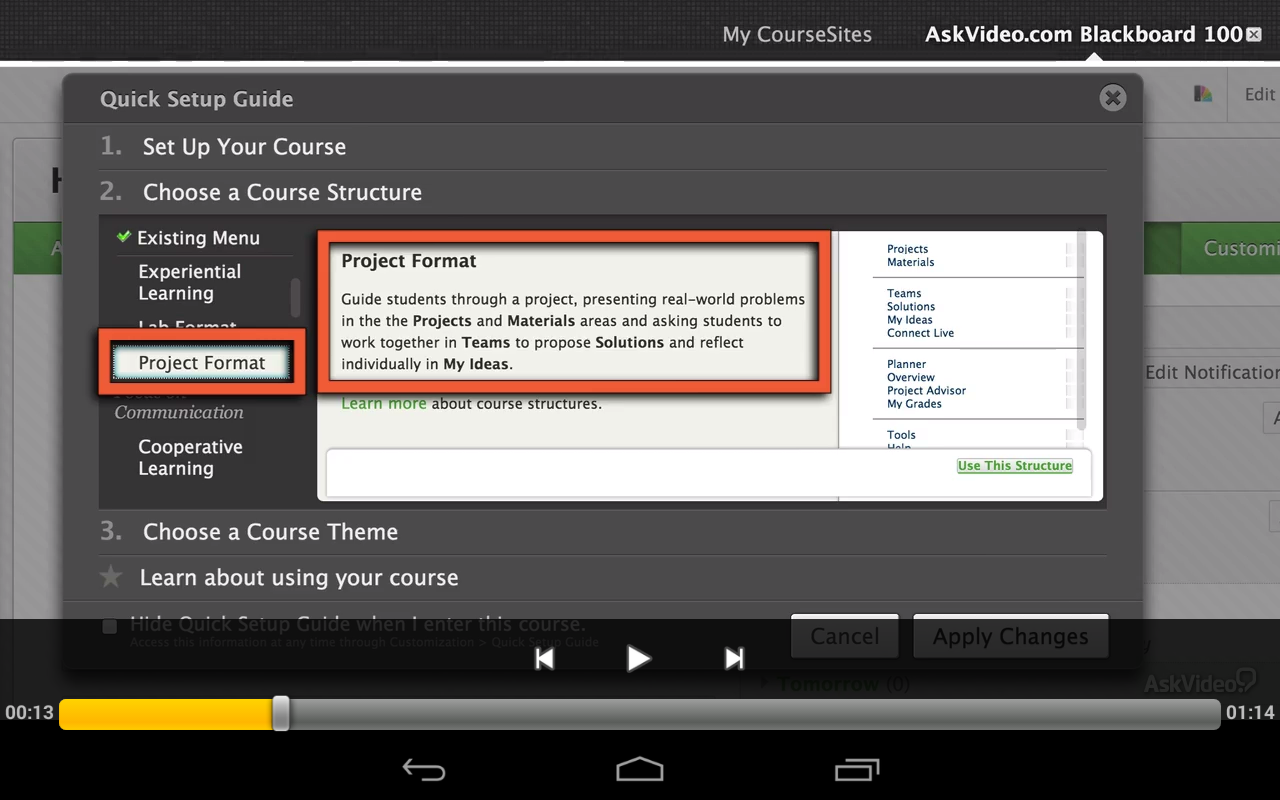Click Overview in the structure preview
1280x800 pixels.
911,378
